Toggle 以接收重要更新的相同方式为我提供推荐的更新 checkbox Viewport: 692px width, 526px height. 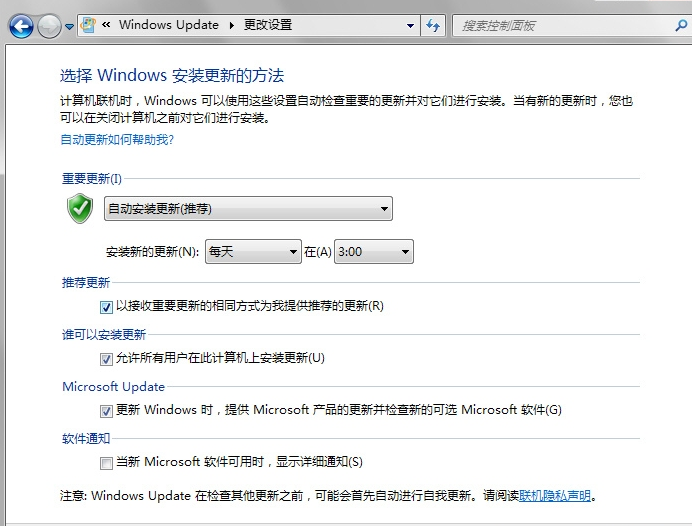coord(106,307)
